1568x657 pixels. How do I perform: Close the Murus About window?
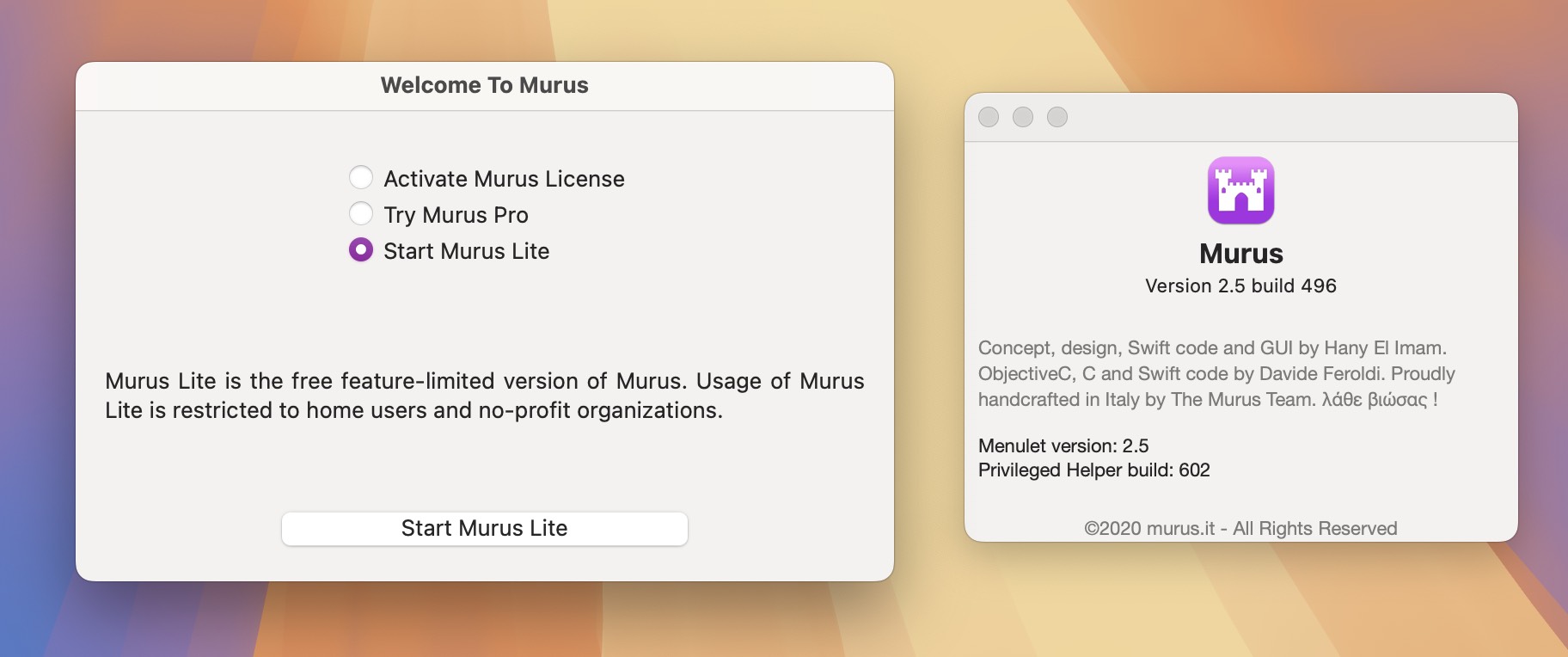tap(989, 117)
